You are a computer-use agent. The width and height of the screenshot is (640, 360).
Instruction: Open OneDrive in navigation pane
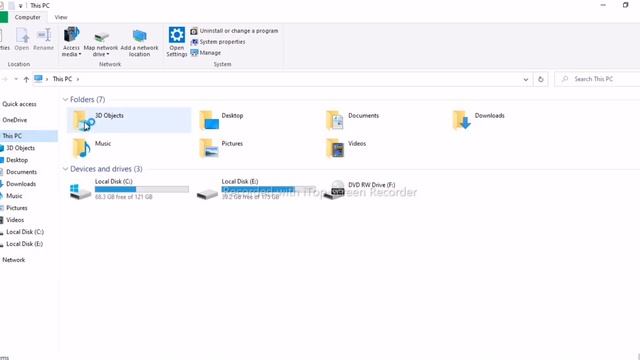(15, 120)
